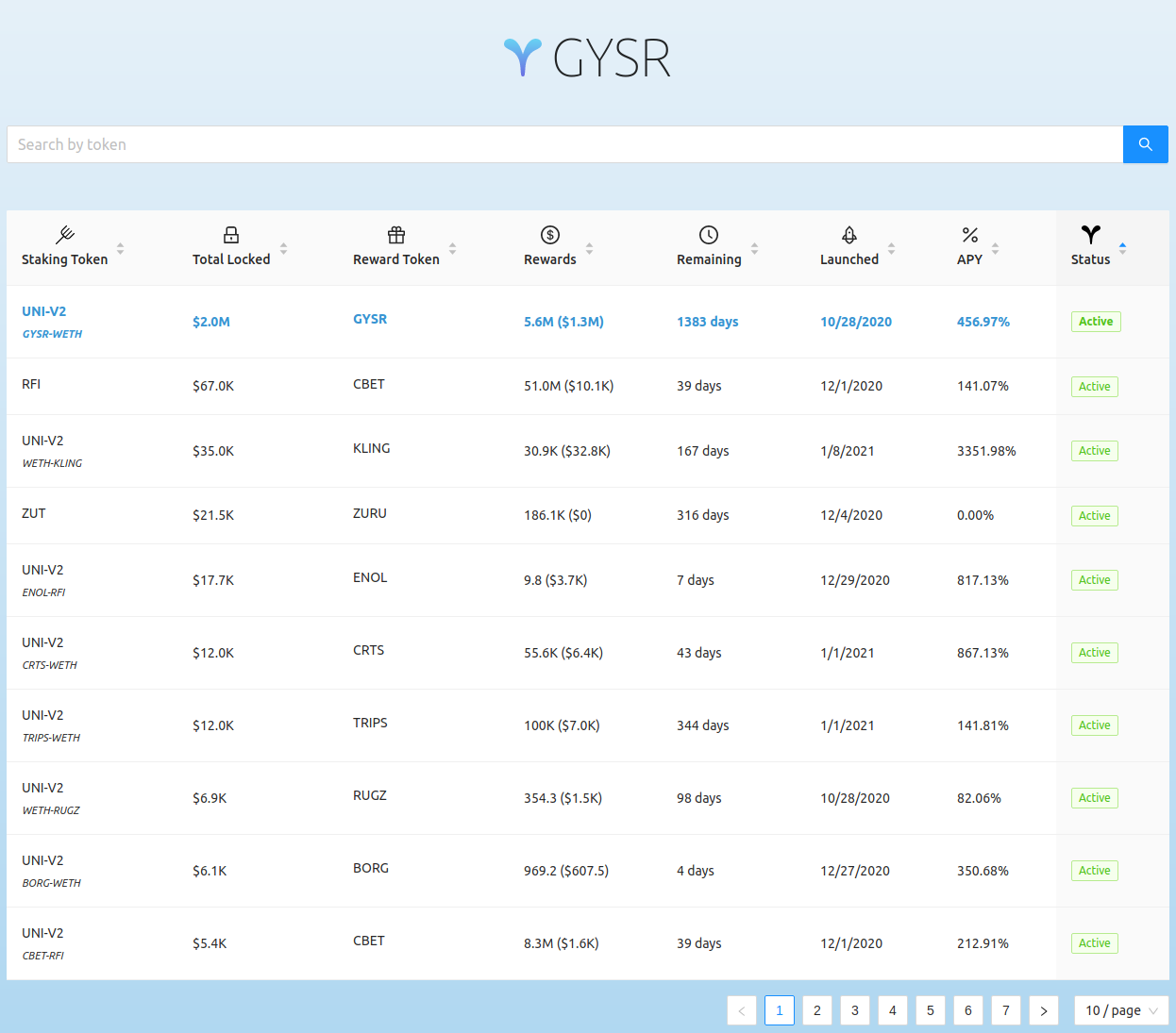Click the 186.1K ($0) rewards value
The image size is (1176, 1033).
558,515
